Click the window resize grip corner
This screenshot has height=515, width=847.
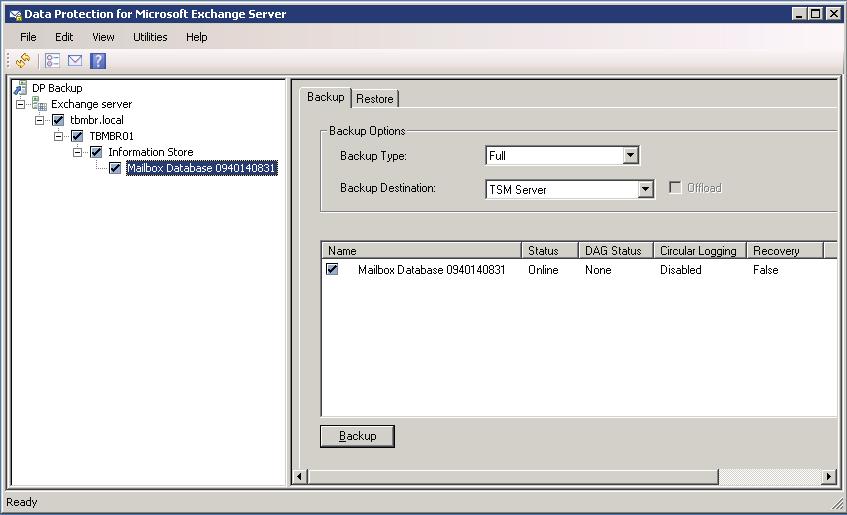pos(837,504)
